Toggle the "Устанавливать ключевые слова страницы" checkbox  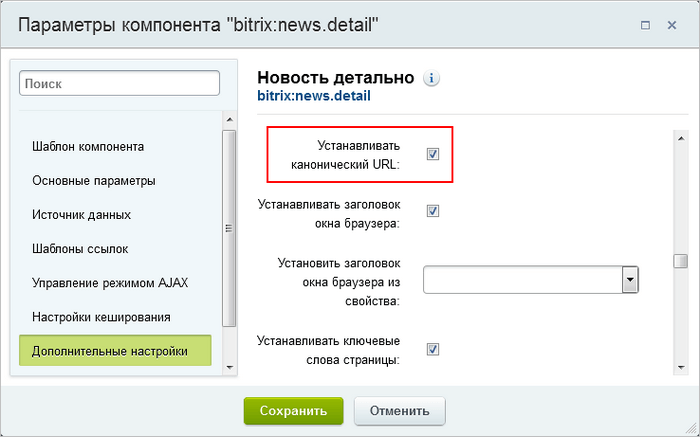point(433,349)
